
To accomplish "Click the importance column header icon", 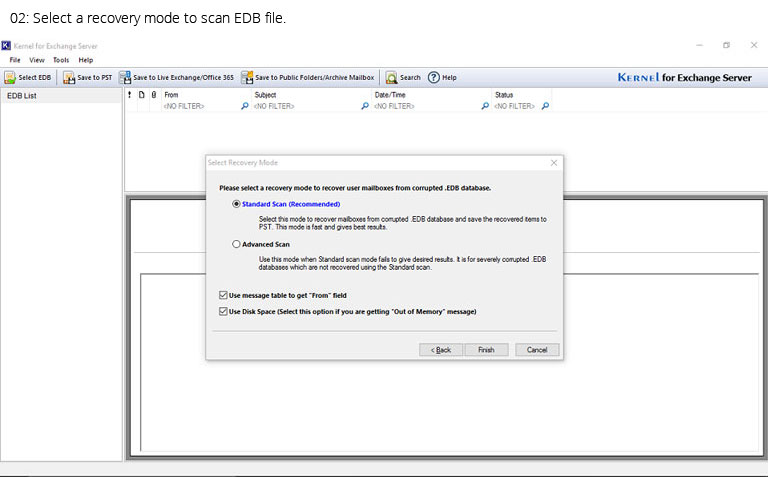I will point(130,95).
